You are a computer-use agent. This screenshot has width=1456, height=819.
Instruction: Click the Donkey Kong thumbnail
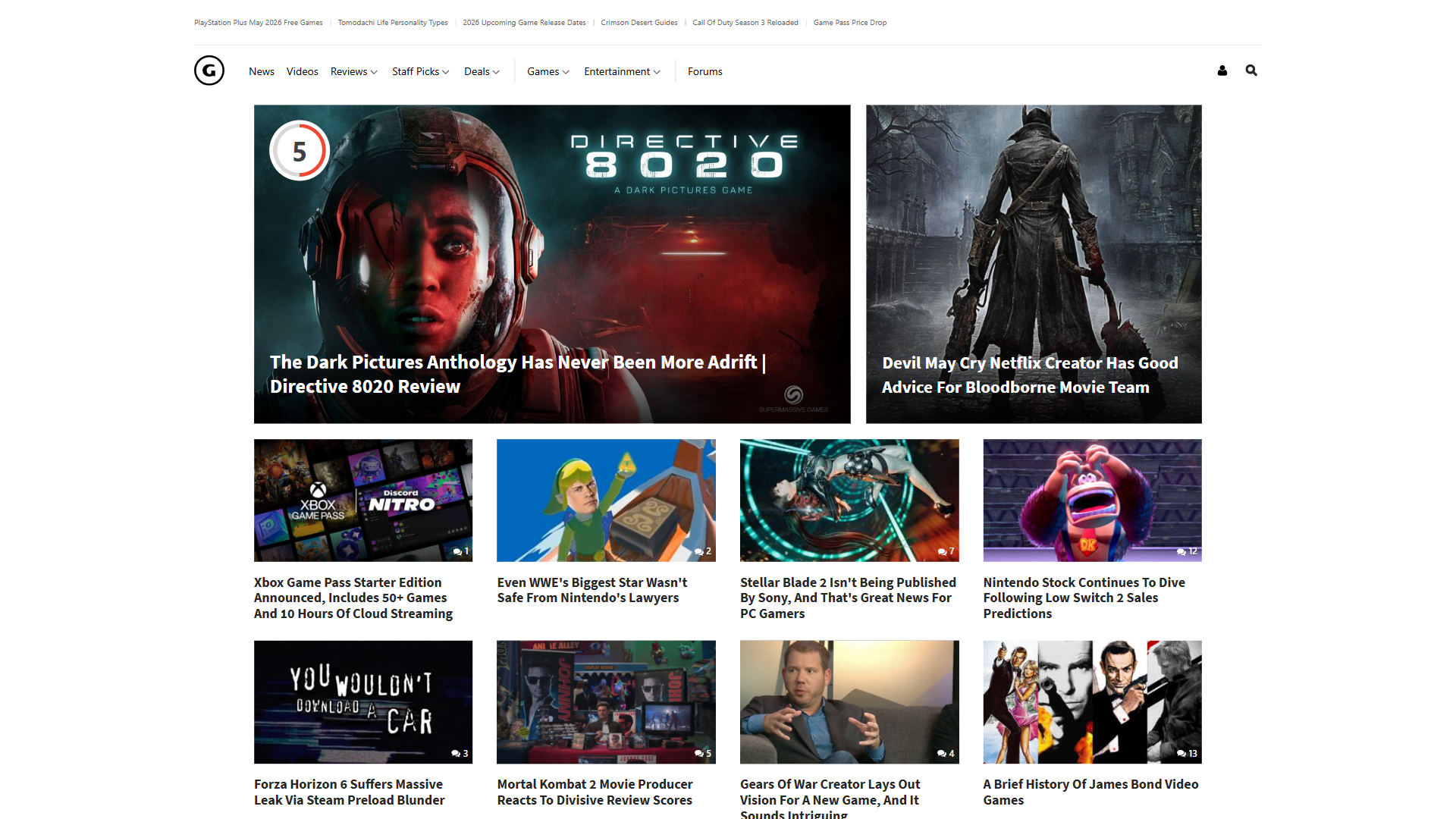coord(1093,500)
